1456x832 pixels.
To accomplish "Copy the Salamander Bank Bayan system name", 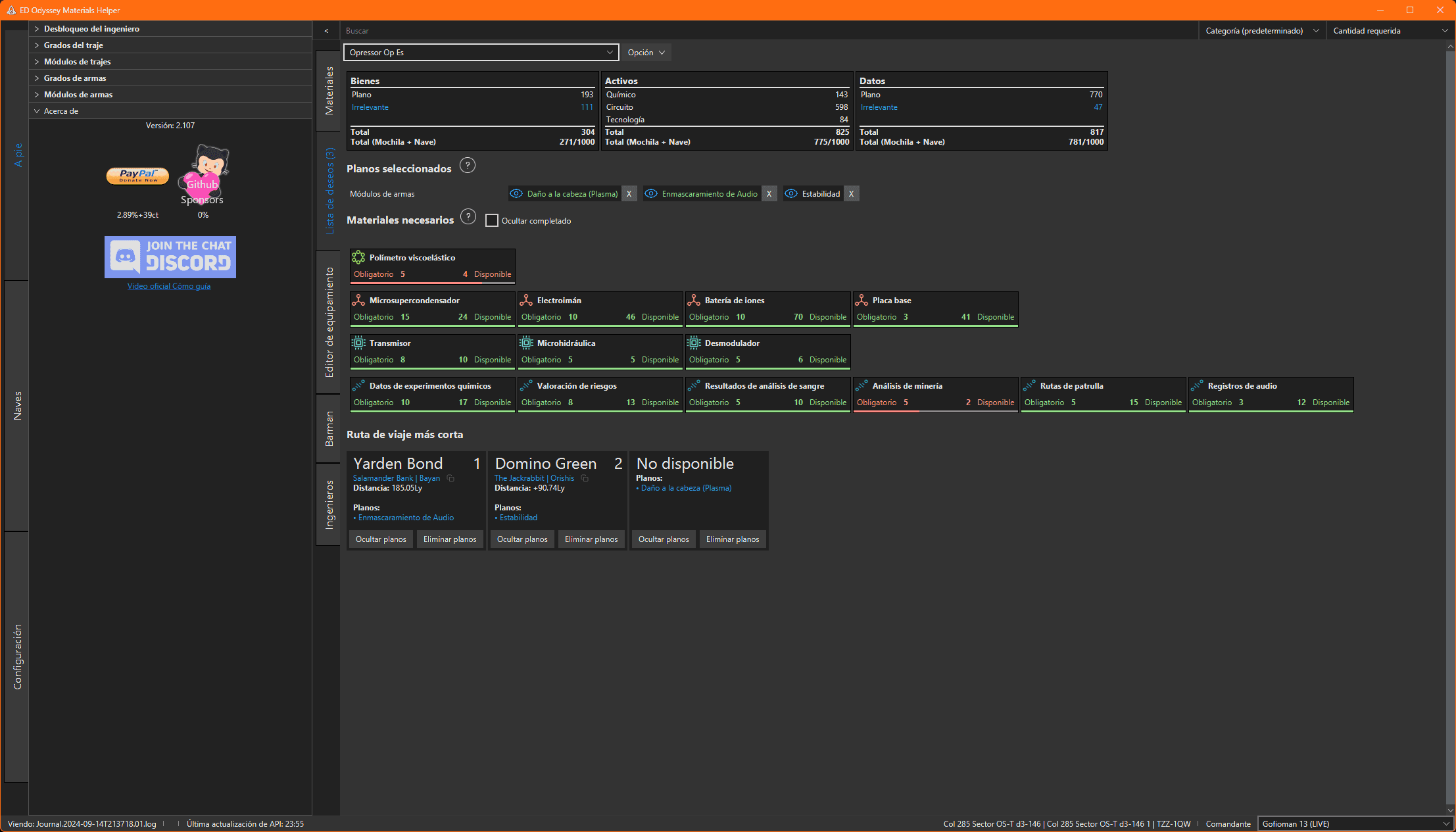I will (x=450, y=478).
